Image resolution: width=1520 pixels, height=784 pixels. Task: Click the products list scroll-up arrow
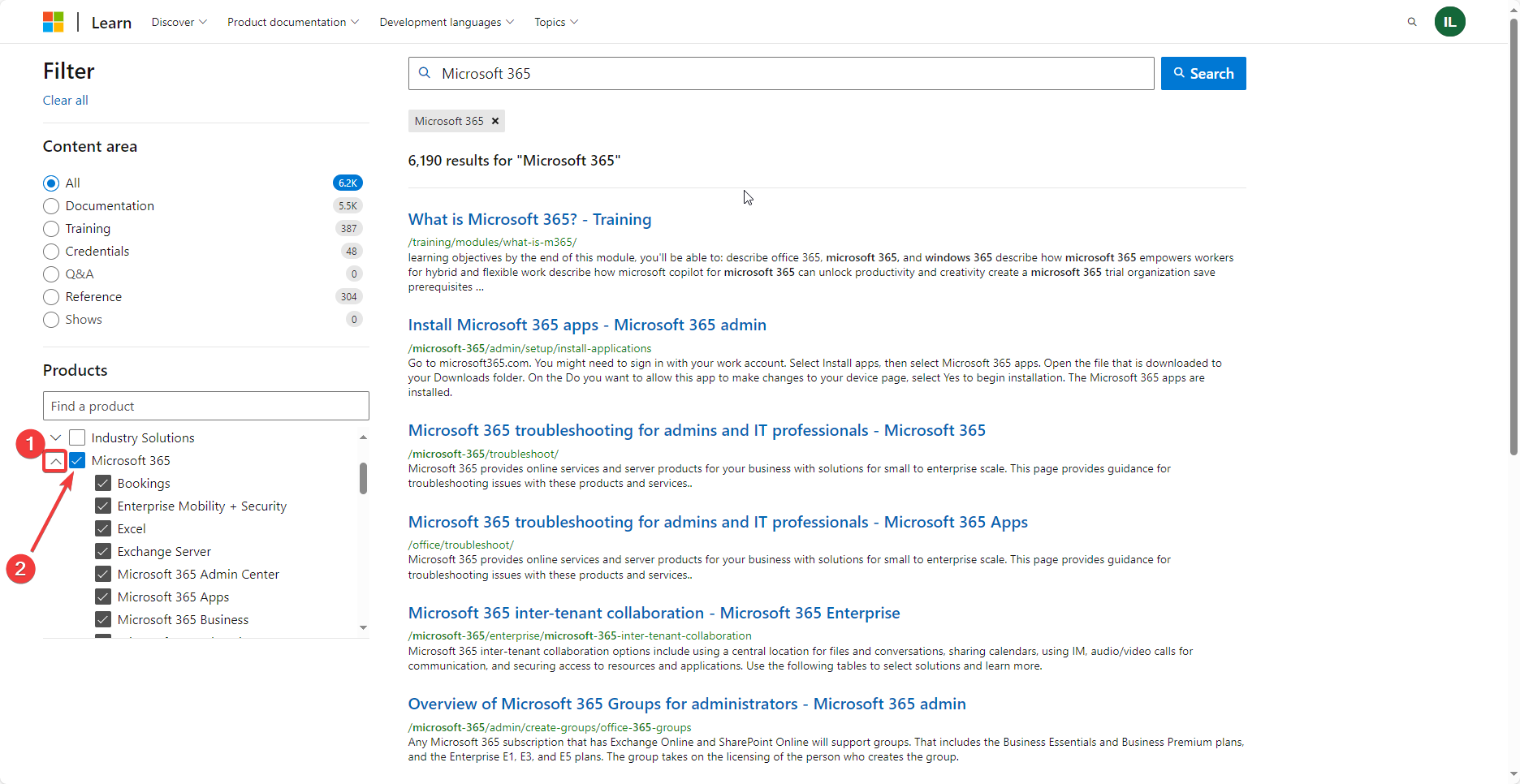[363, 437]
